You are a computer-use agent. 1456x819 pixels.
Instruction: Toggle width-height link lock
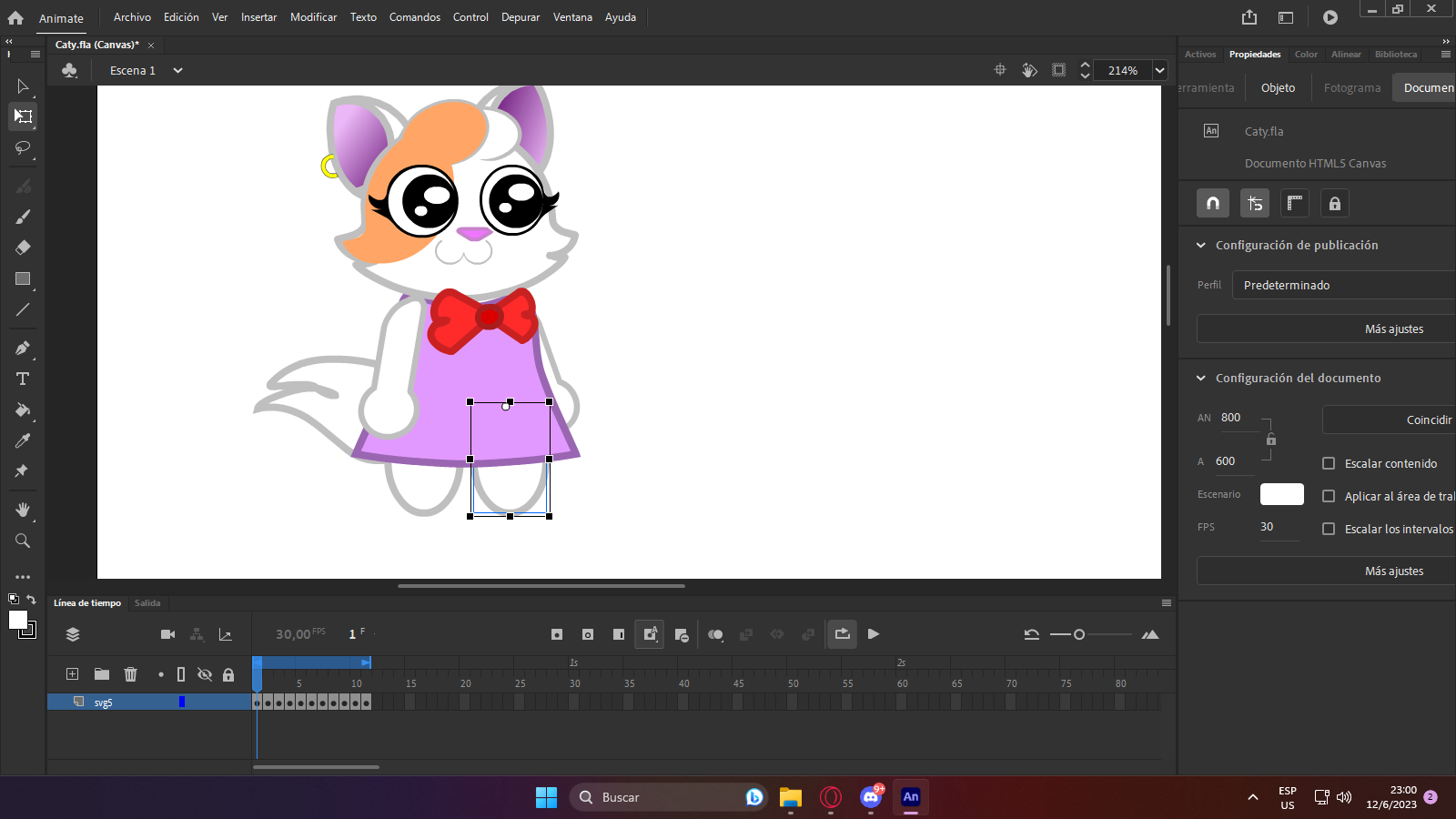(1271, 440)
